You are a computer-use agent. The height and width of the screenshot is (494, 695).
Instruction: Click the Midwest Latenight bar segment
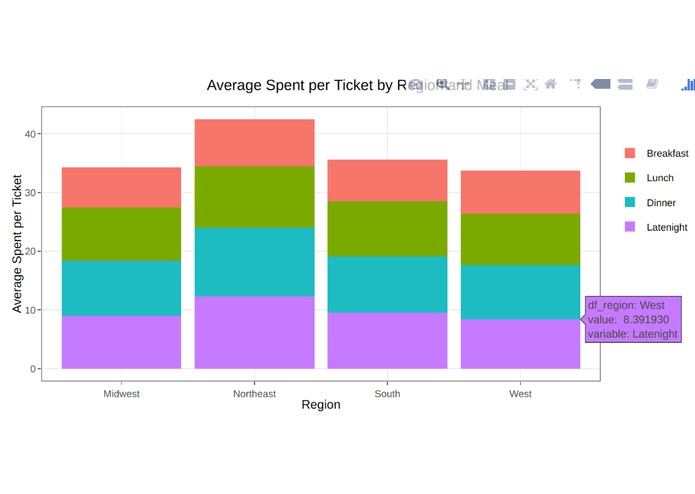121,342
